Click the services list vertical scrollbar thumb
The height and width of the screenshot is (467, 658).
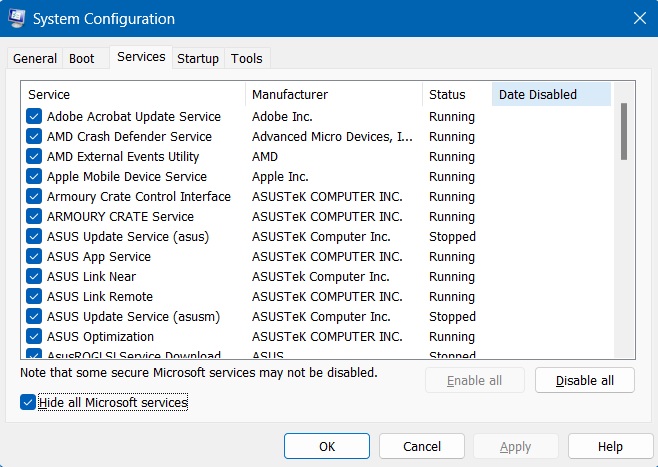point(624,131)
